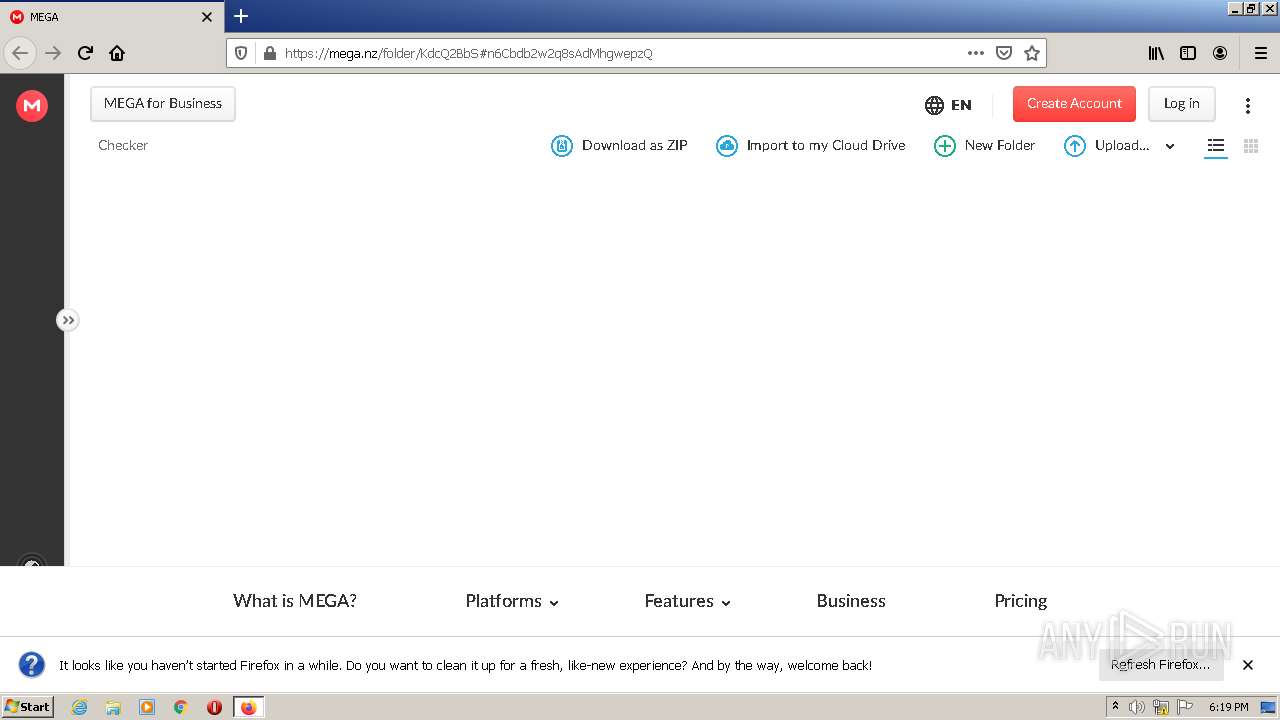
Task: Show hidden system tray icons
Action: click(1115, 707)
